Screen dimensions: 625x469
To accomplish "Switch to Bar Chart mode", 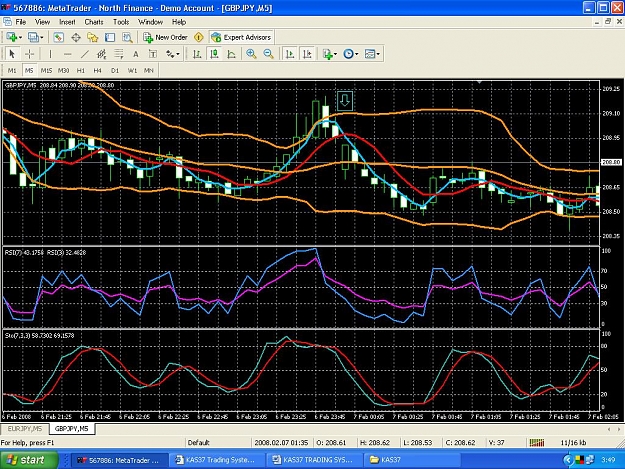I will 197,54.
